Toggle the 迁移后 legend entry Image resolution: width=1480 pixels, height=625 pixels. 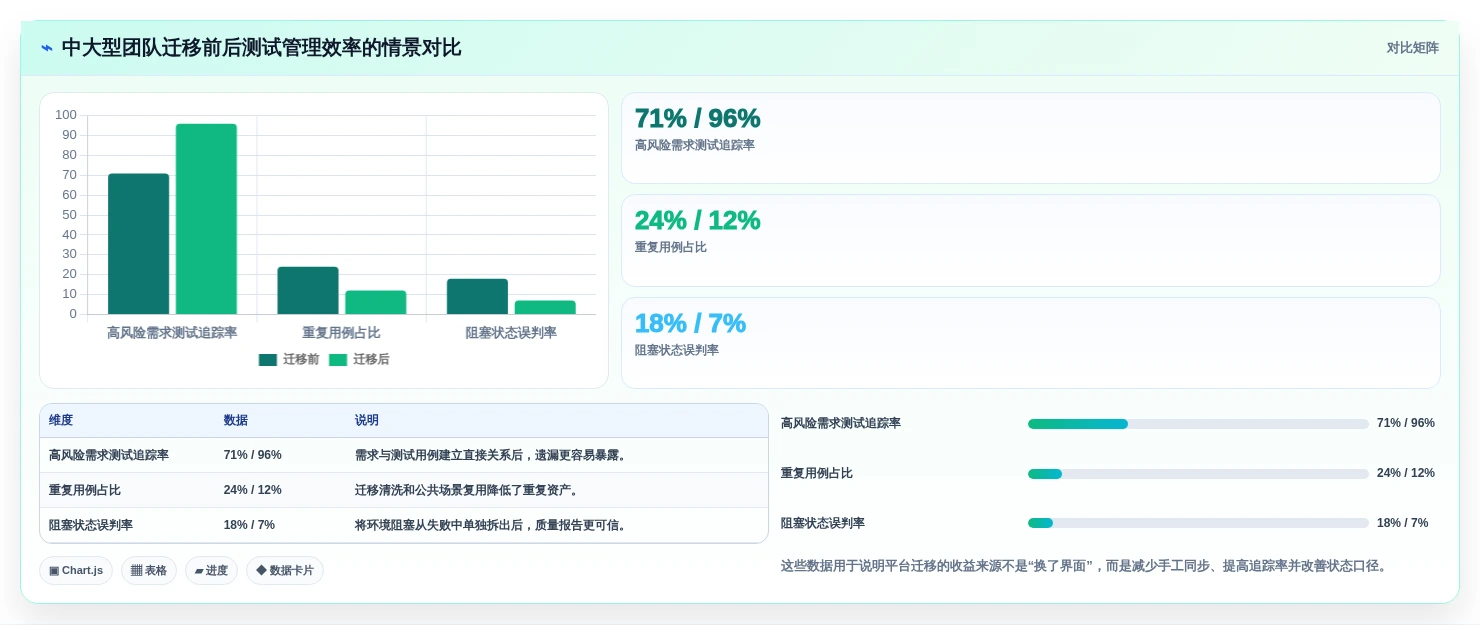[x=359, y=359]
